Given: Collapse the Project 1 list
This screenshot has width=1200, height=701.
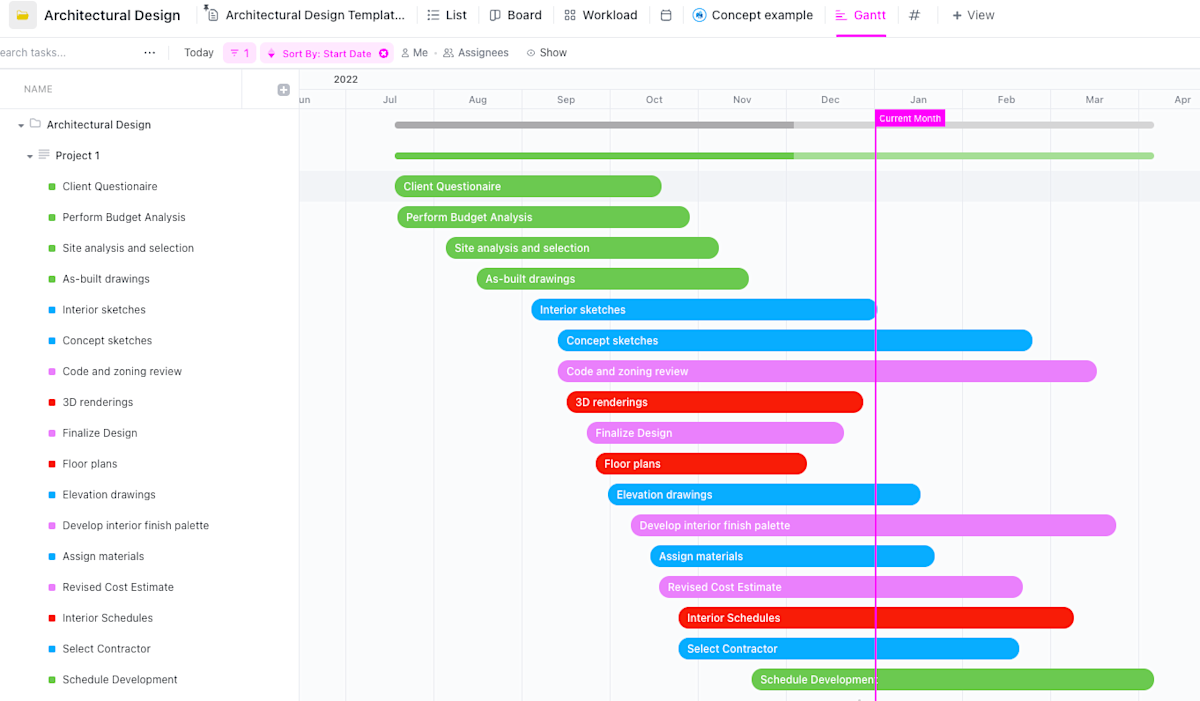Looking at the screenshot, I should (30, 155).
